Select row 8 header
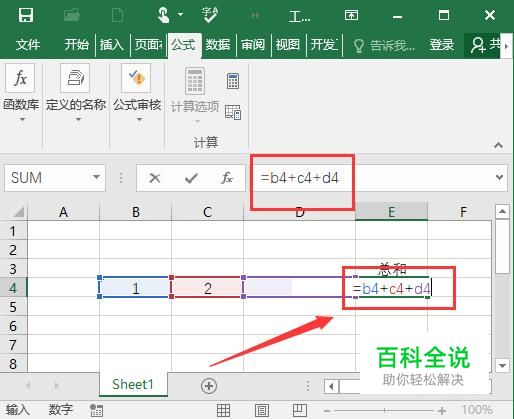Screen dimensions: 514x419 13,363
